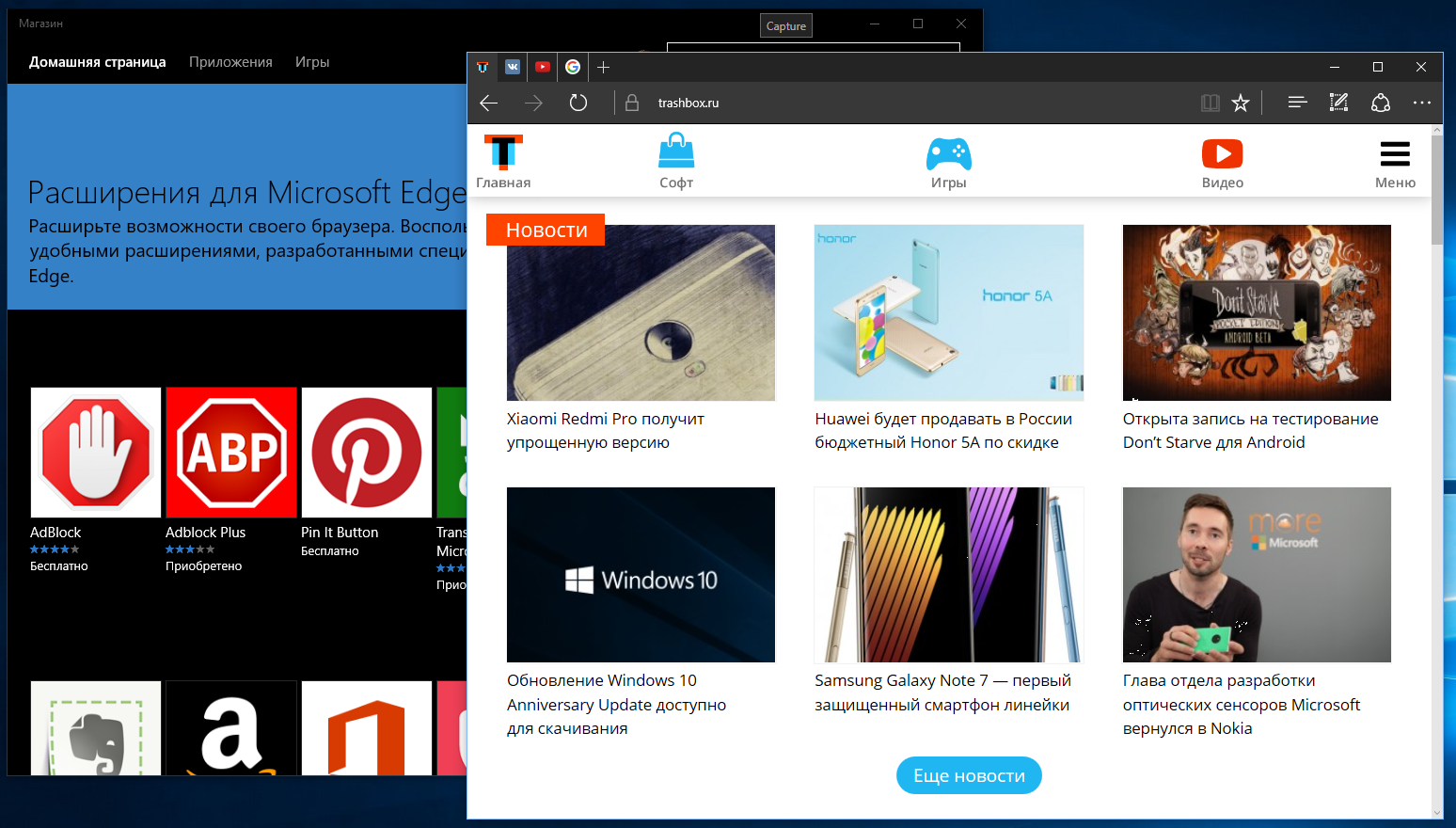This screenshot has width=1456, height=828.
Task: Open Office tile in Store
Action: coord(367,728)
